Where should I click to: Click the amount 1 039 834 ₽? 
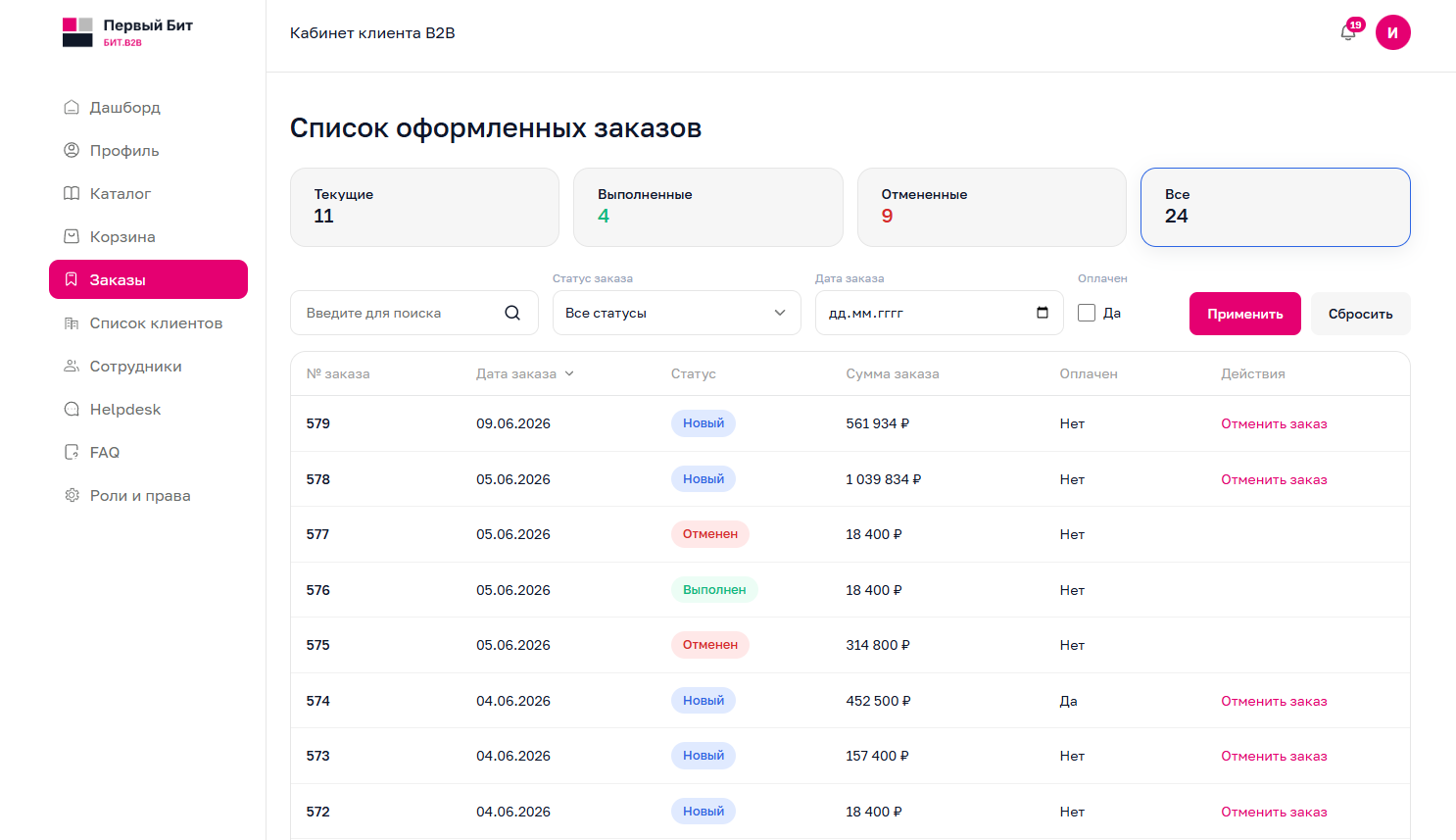coord(884,479)
